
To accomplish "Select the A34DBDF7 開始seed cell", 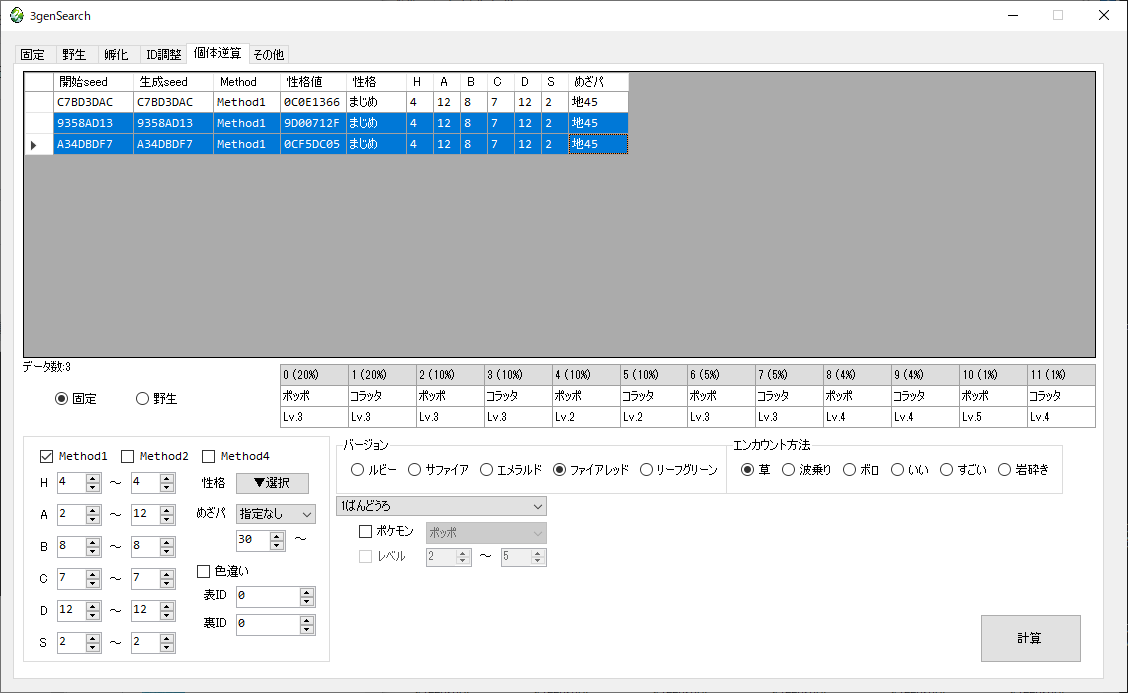I will tap(94, 144).
